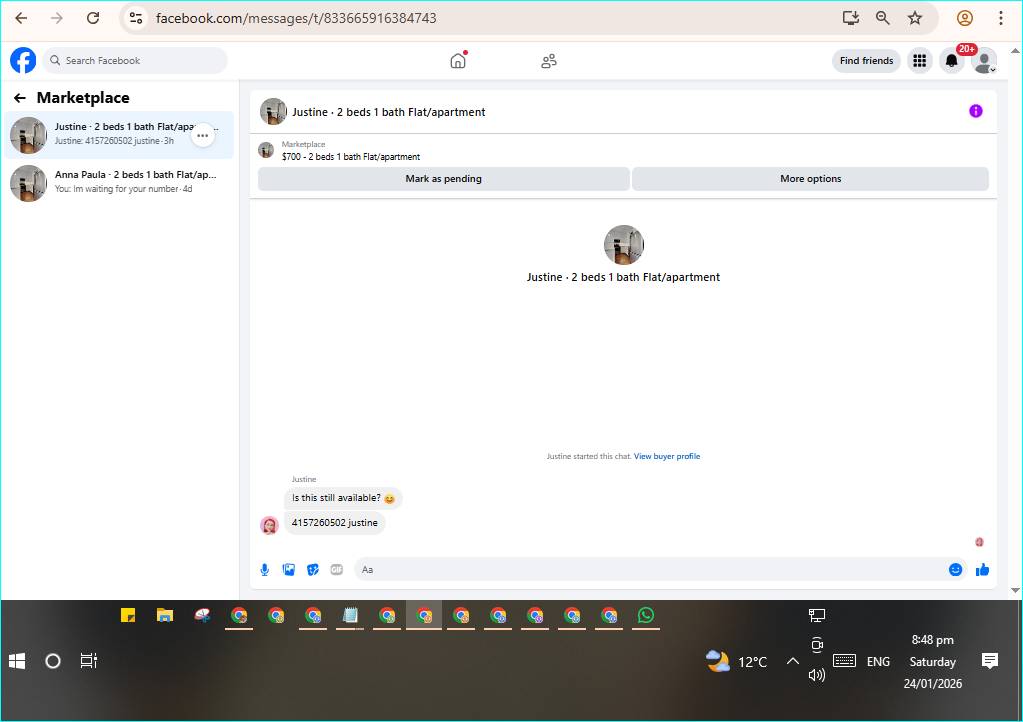Click the chat header Justine avatar
The image size is (1023, 722).
coord(273,112)
